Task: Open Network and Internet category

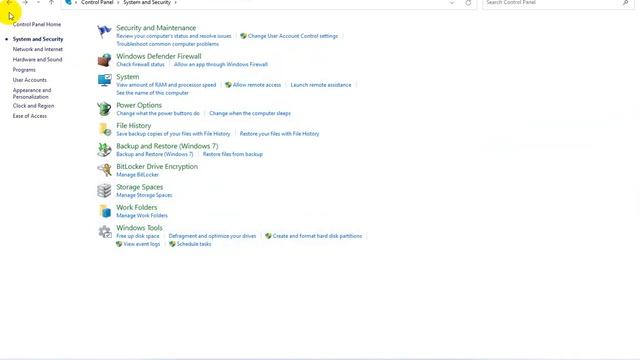Action: pos(38,49)
